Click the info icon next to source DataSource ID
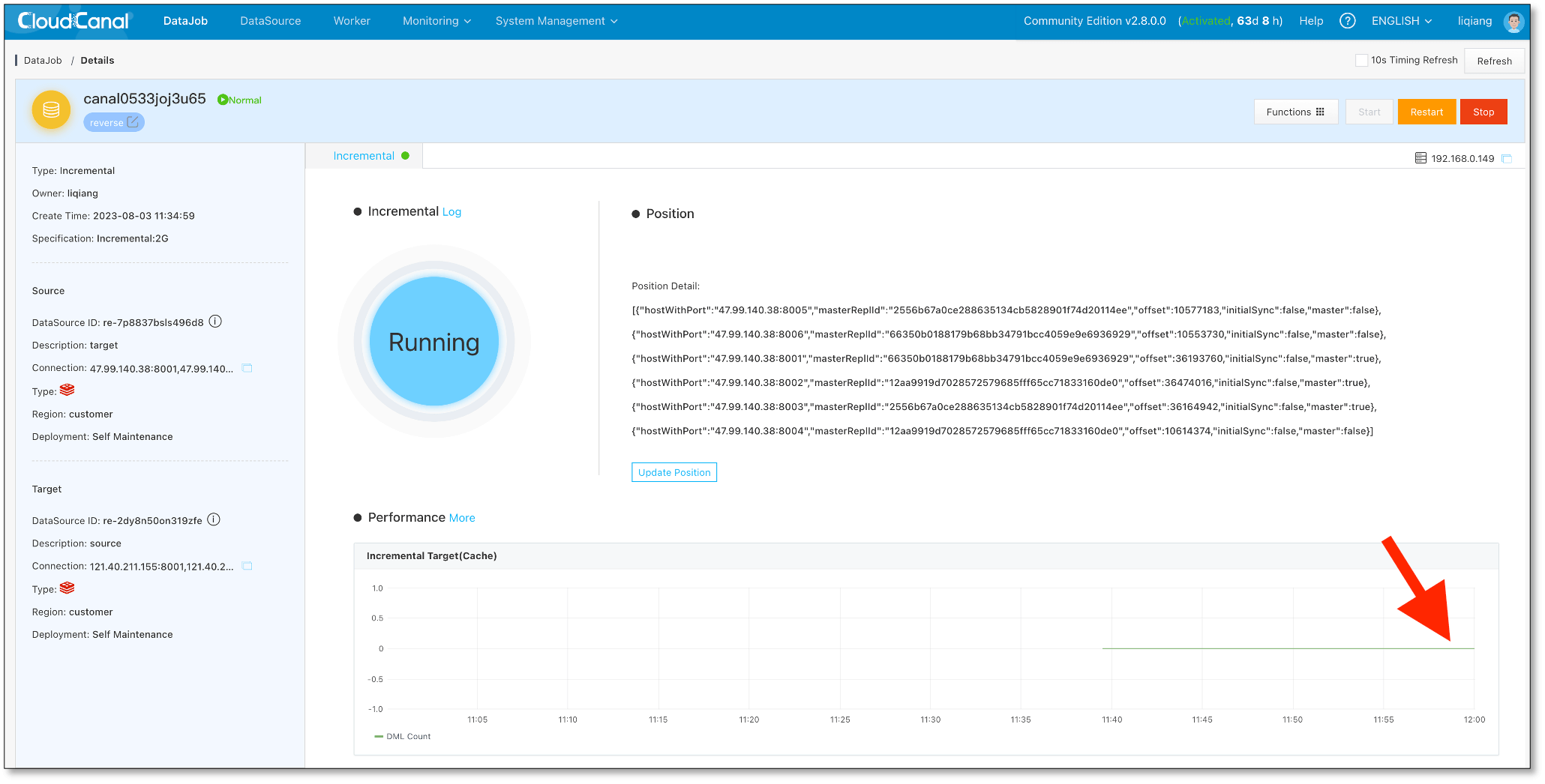Viewport: 1545px width, 784px height. (215, 322)
